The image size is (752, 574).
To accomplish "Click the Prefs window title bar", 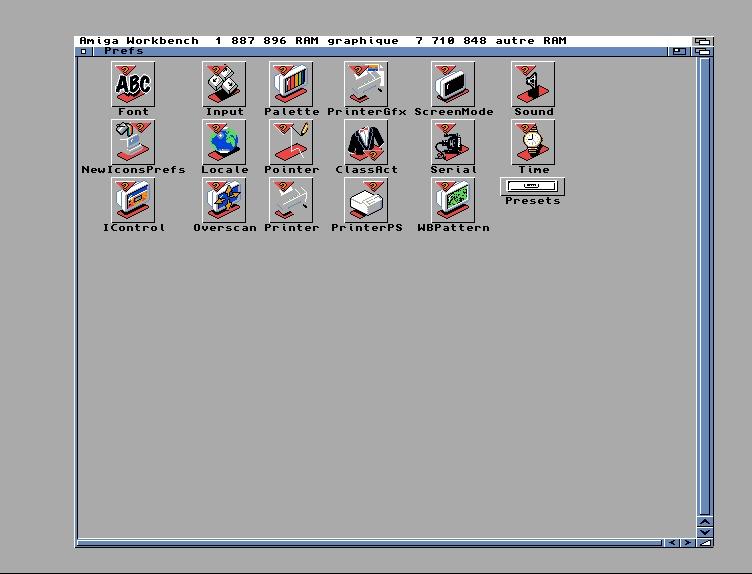I will coord(379,51).
